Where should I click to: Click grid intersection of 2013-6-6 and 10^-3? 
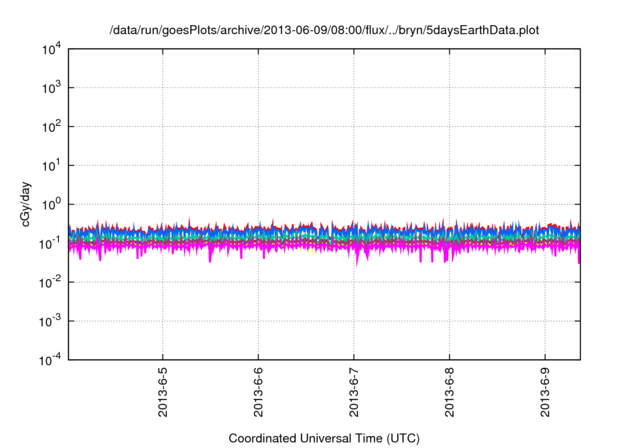pyautogui.click(x=258, y=321)
